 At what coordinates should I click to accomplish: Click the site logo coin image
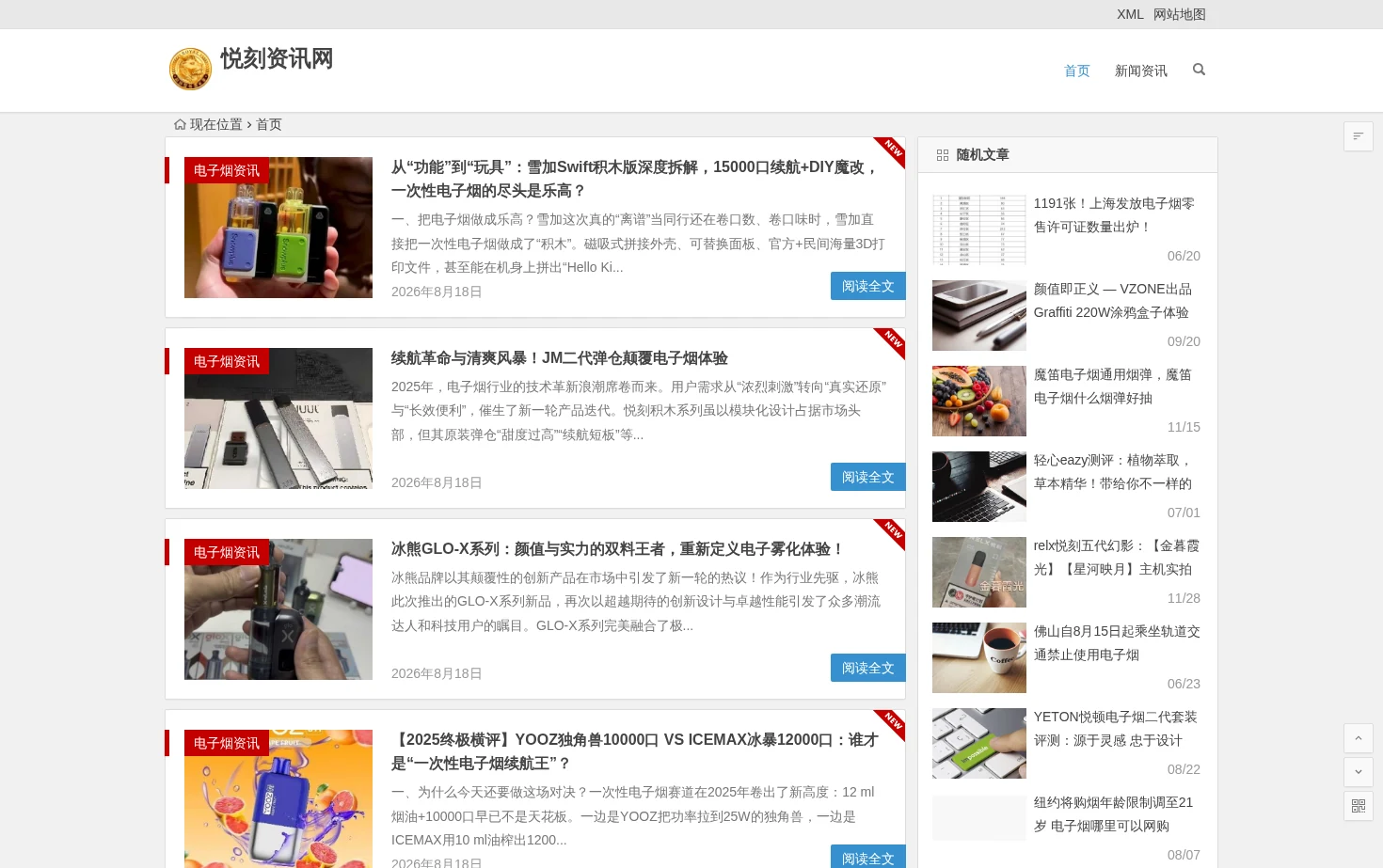[190, 70]
